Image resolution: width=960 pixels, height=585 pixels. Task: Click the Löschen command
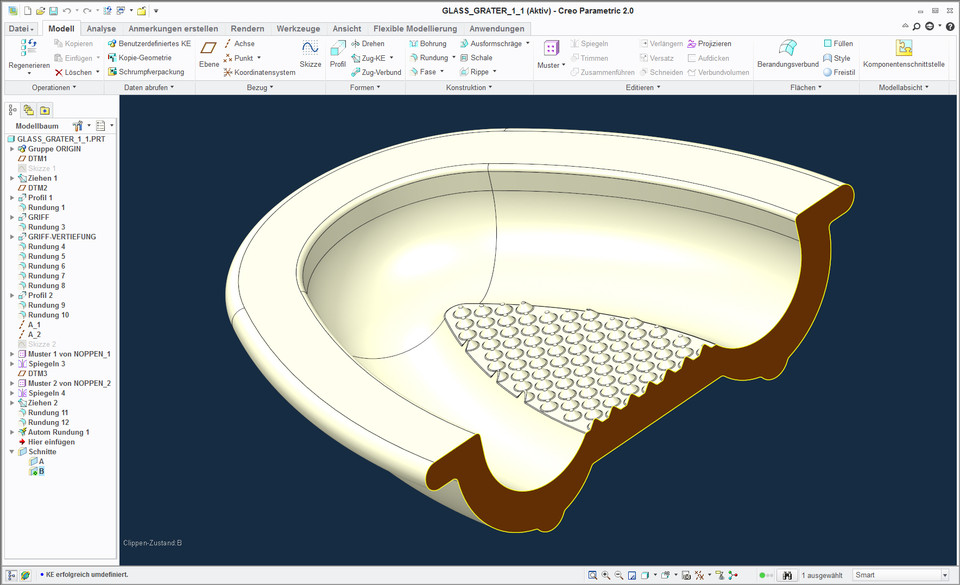point(80,72)
